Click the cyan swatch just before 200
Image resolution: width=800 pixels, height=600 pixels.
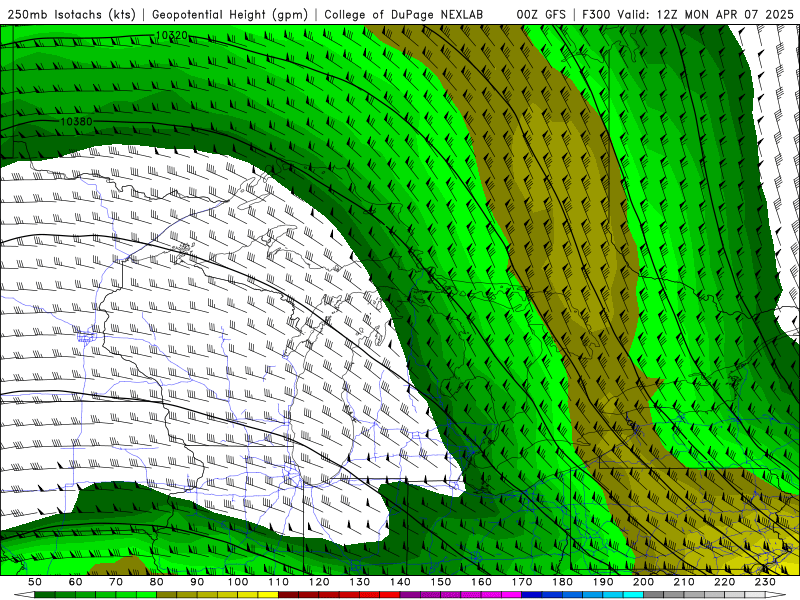point(634,595)
